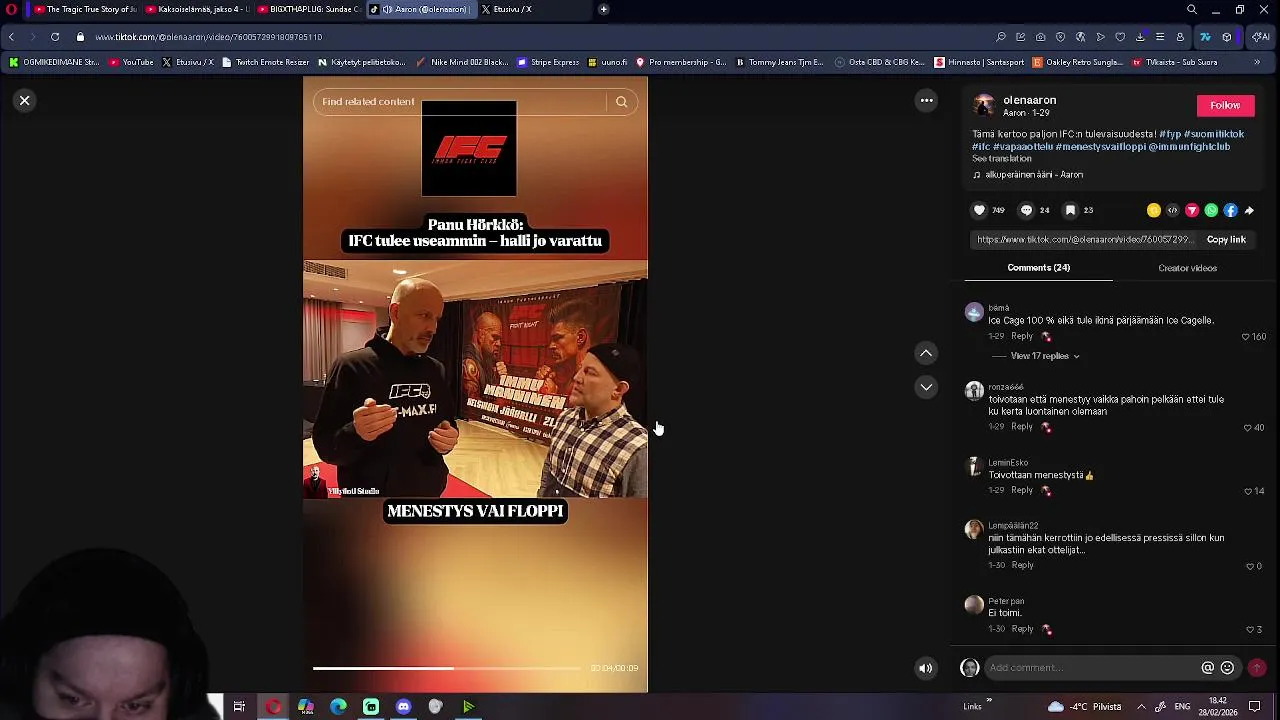Like the LeminEsko comment (14 likes)

pos(1247,492)
